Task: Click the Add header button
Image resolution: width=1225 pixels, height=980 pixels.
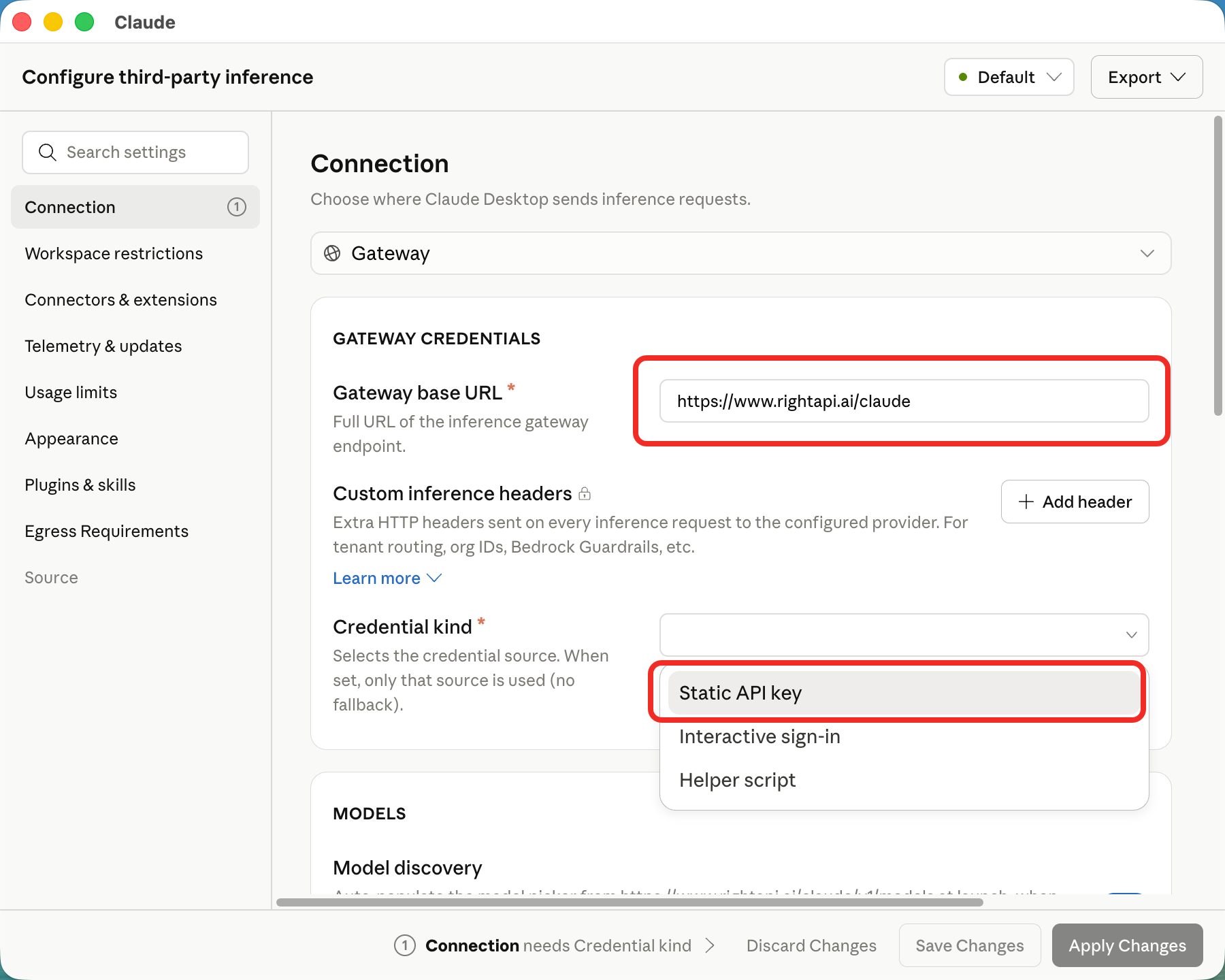Action: point(1075,502)
